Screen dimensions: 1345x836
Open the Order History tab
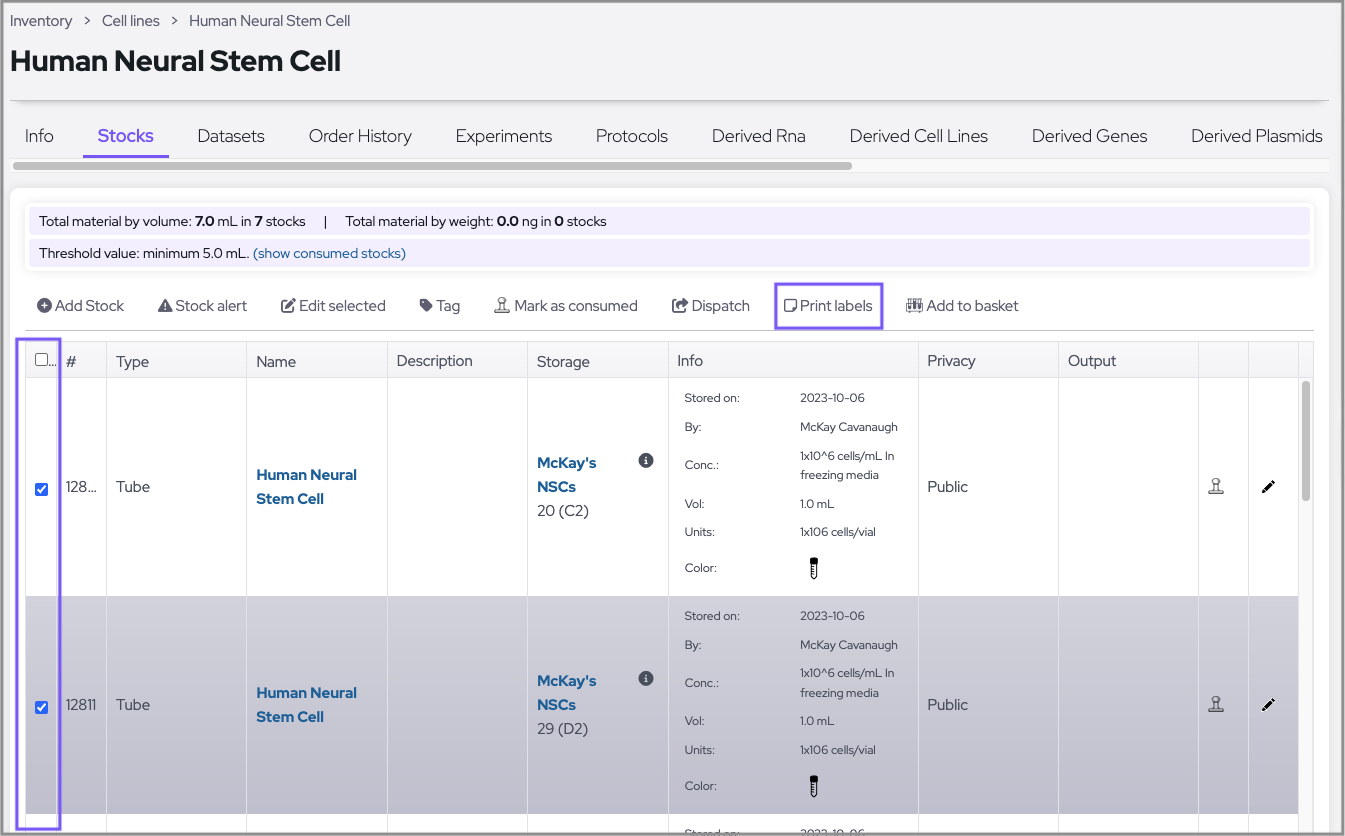pyautogui.click(x=360, y=136)
